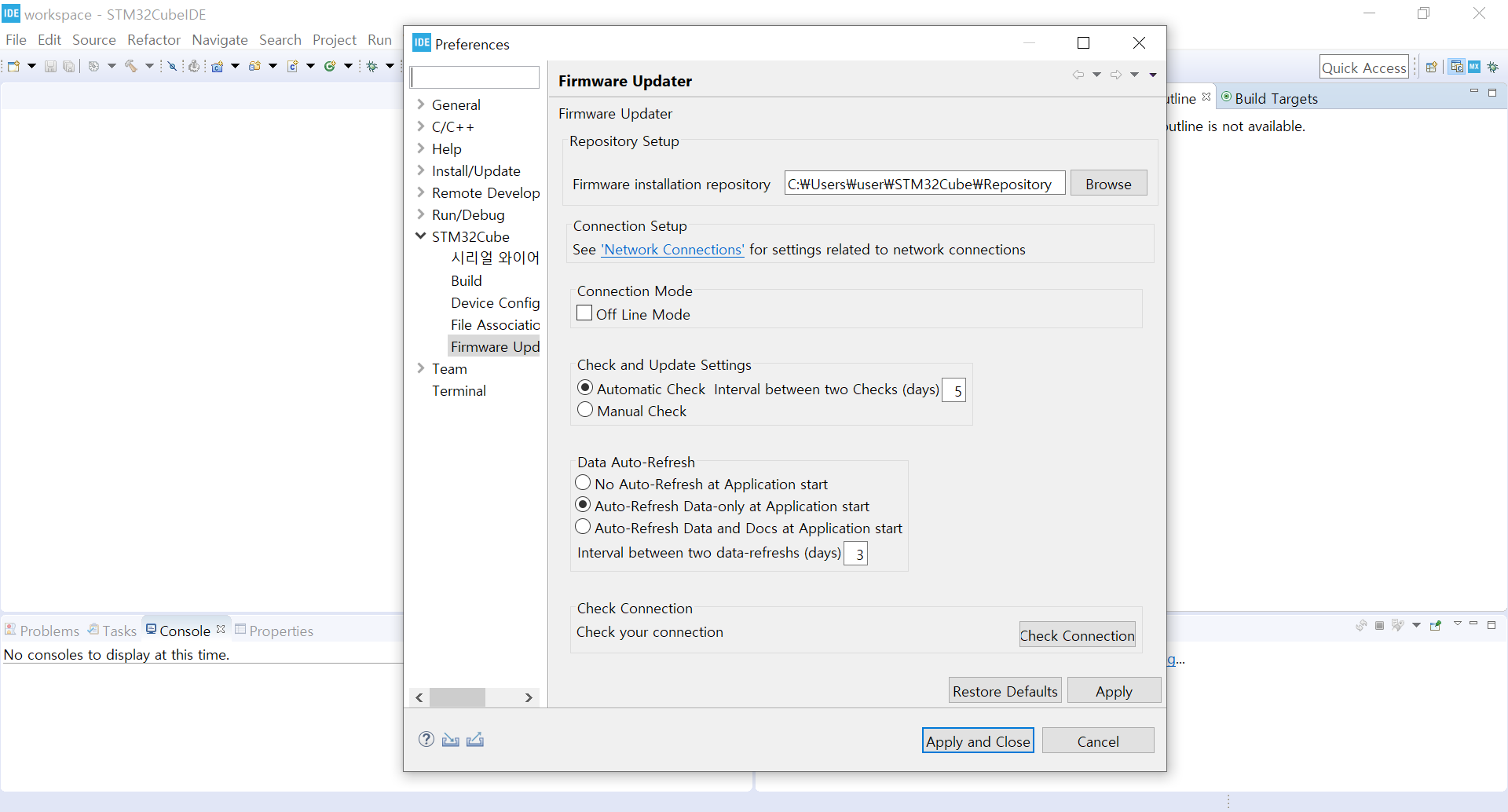Viewport: 1508px width, 812px height.
Task: Click the import preferences icon
Action: (x=451, y=739)
